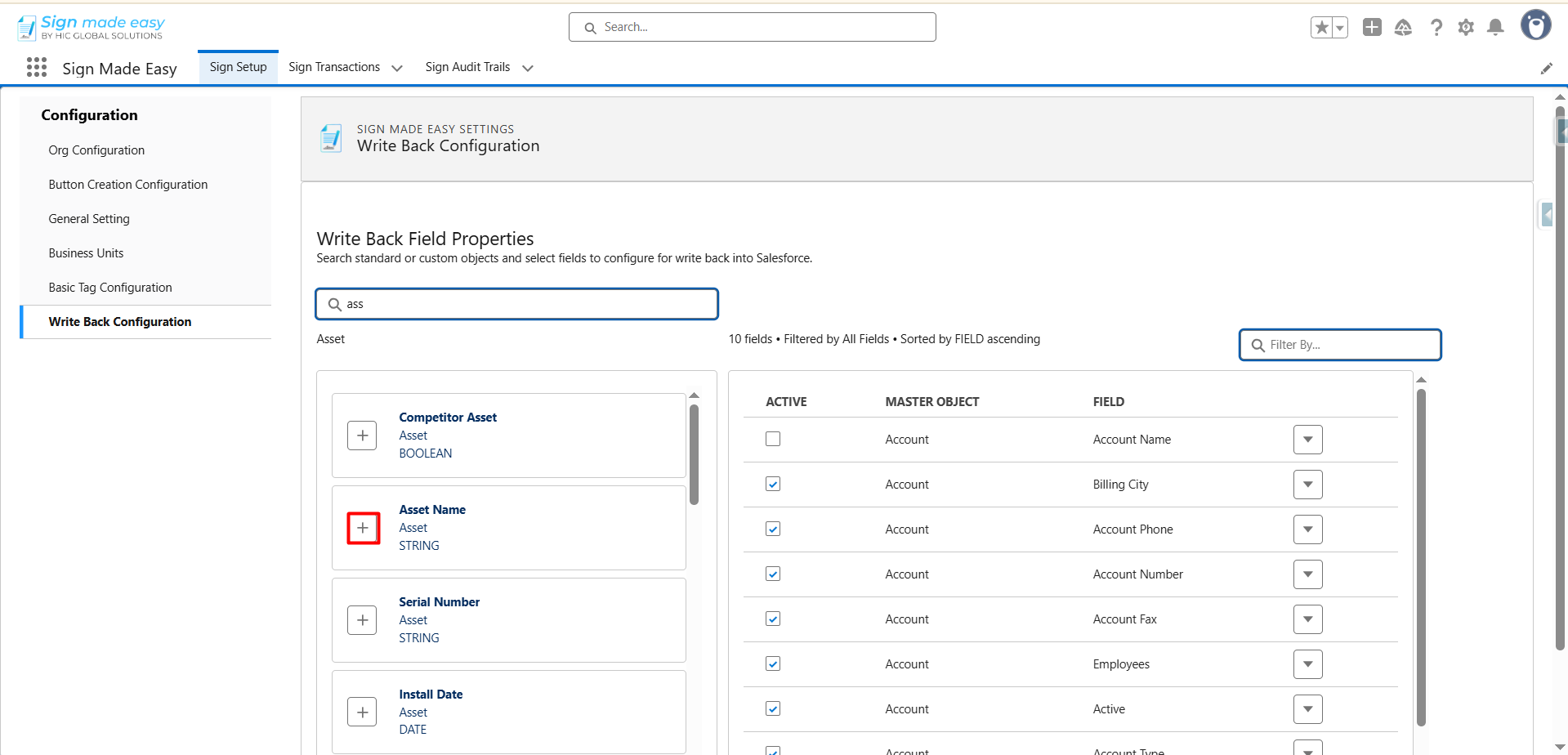View notifications bell icon

[x=1495, y=28]
